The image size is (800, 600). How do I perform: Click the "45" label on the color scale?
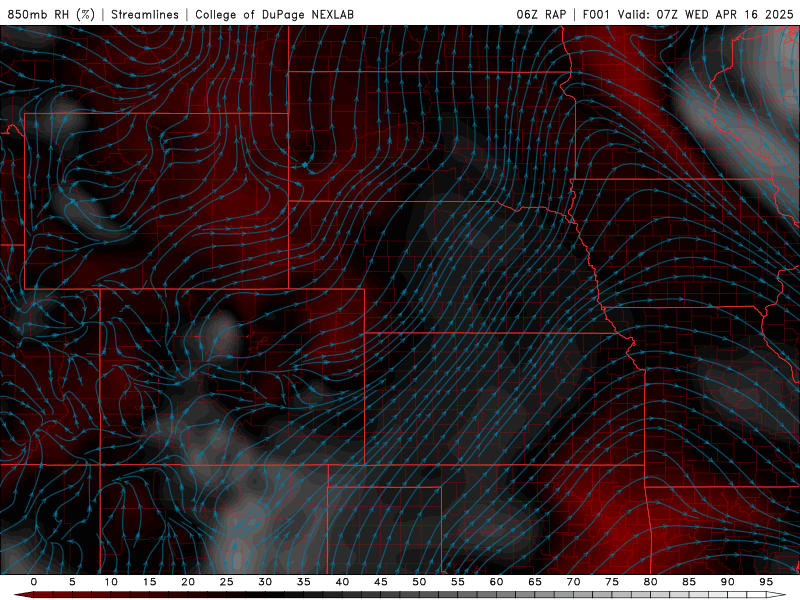[381, 582]
